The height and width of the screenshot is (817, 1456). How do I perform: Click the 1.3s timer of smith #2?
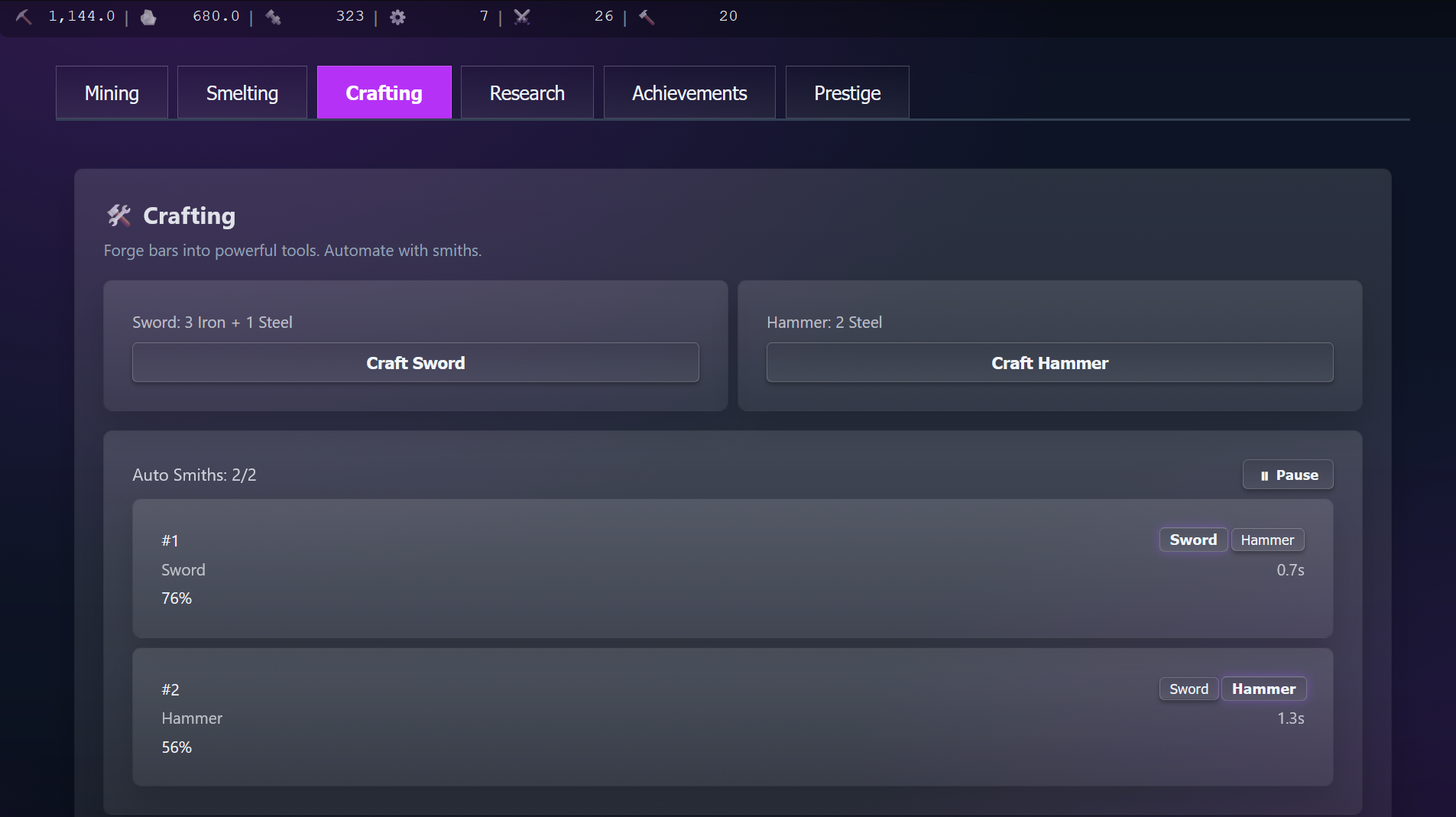click(1291, 718)
